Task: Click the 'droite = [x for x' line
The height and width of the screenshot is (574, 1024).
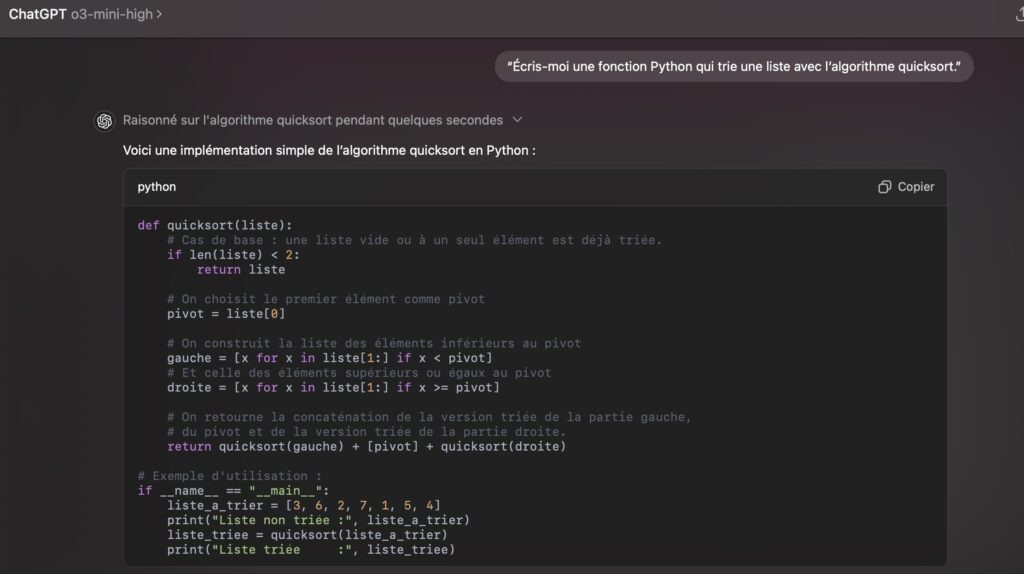Action: coord(333,387)
